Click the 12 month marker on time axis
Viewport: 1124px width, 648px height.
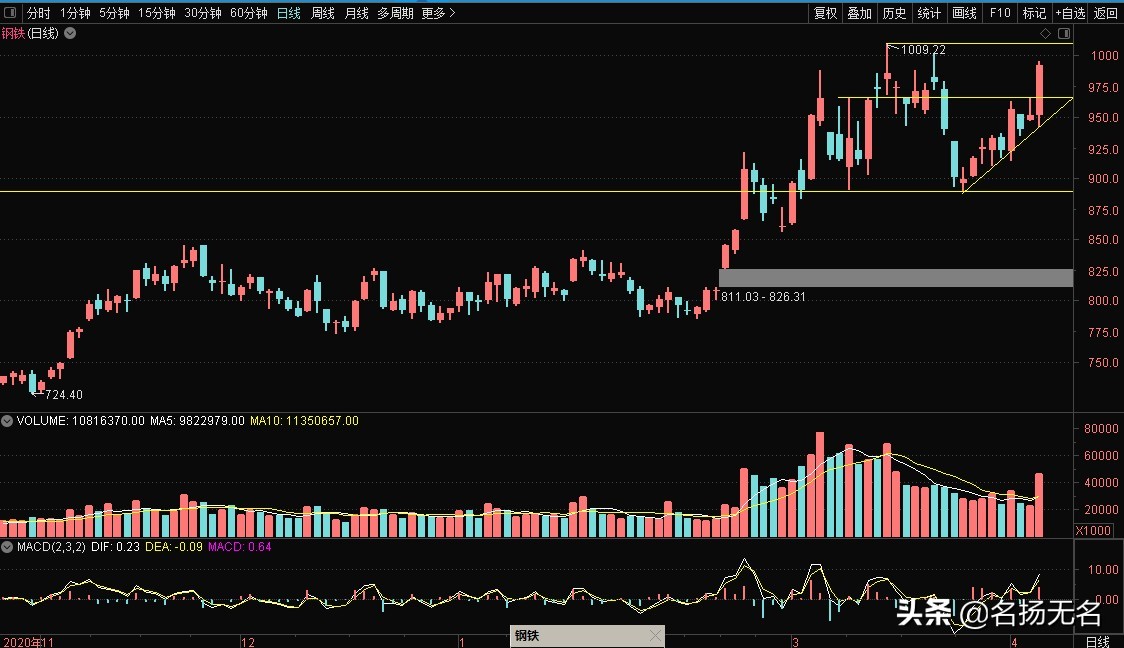[x=248, y=642]
